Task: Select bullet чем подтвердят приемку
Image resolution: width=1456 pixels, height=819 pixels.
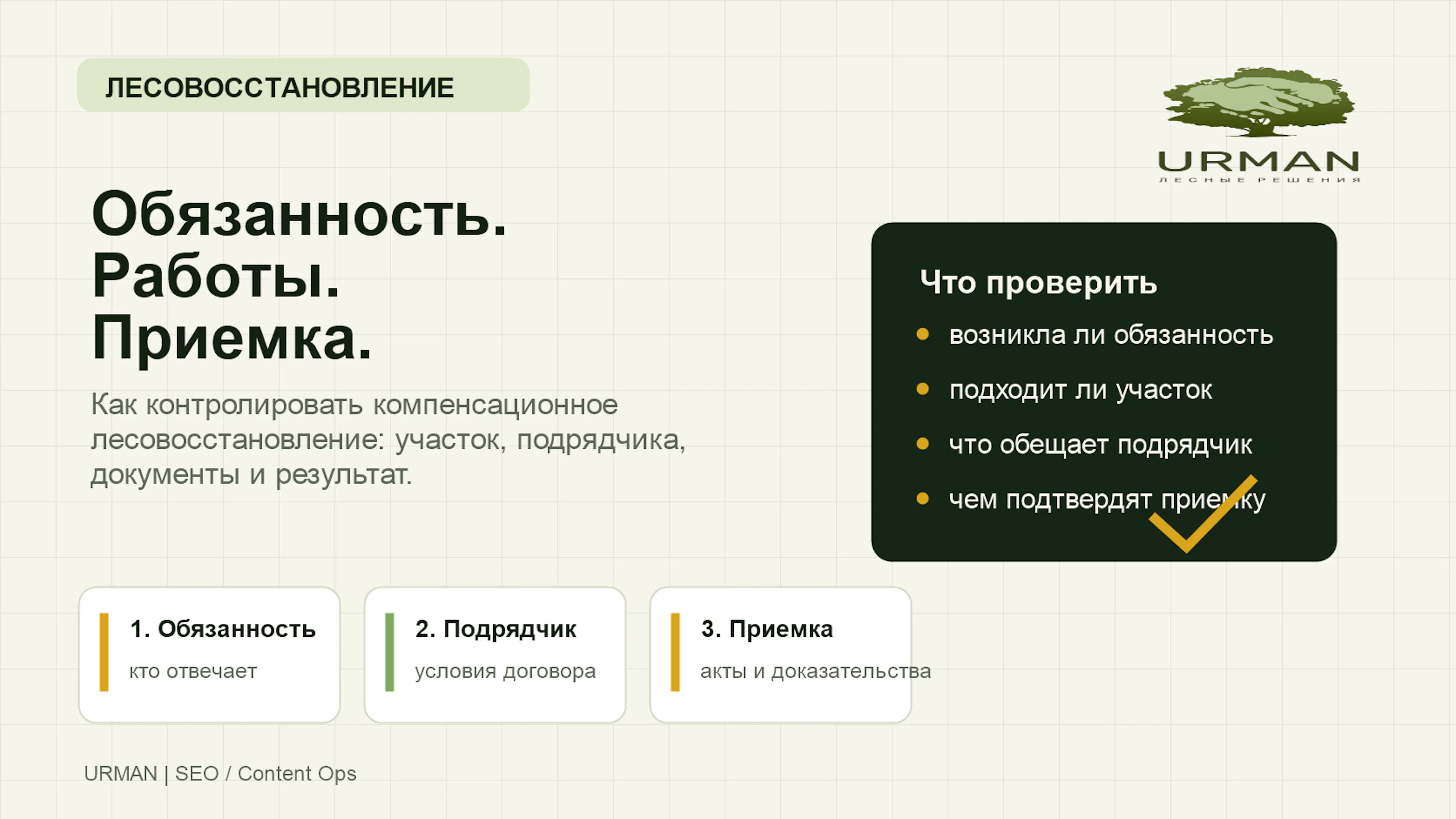Action: pos(1107,499)
